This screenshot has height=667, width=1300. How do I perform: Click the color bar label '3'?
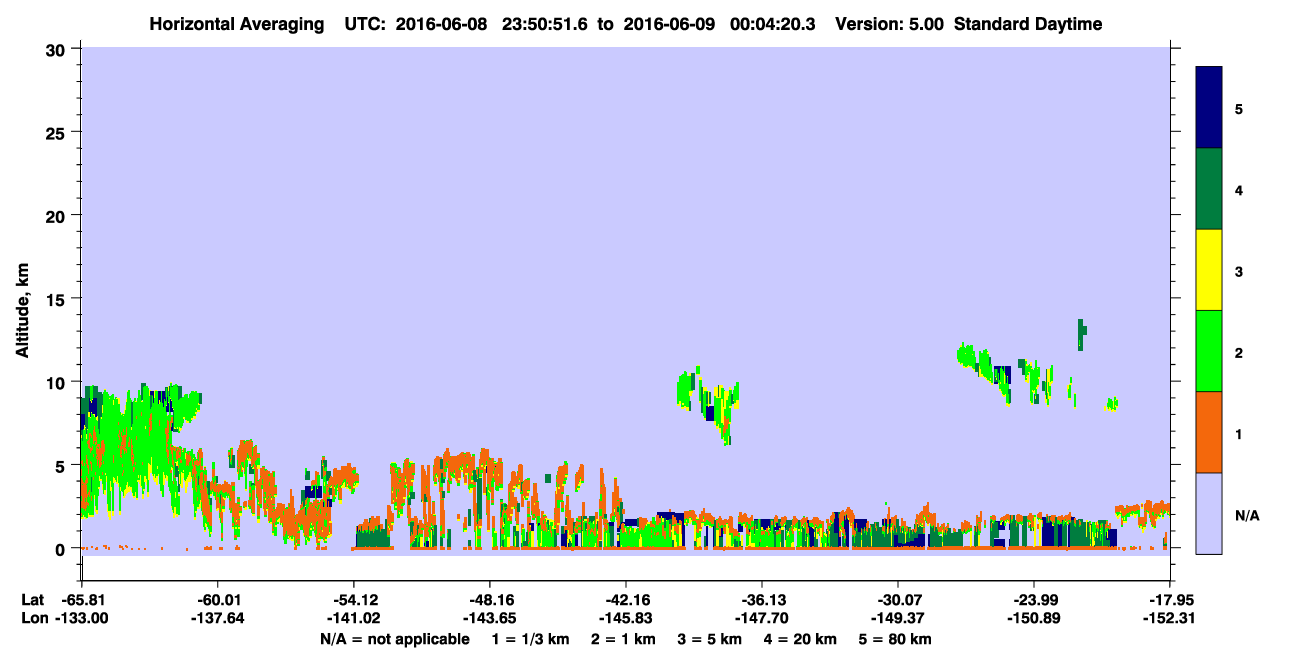(x=1239, y=271)
